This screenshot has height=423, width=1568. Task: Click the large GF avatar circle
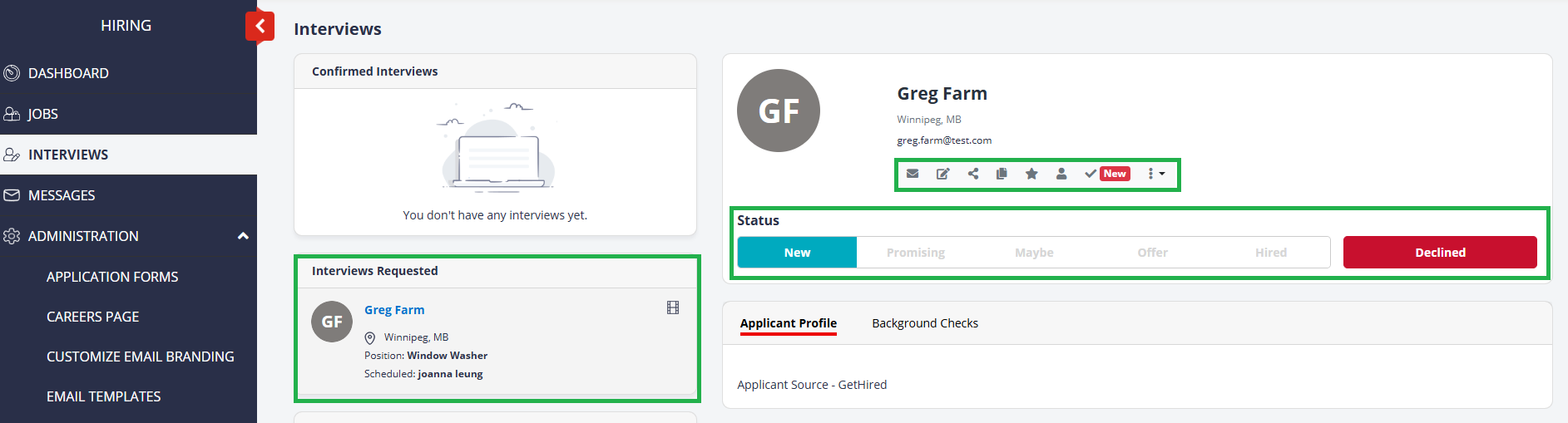(x=779, y=111)
